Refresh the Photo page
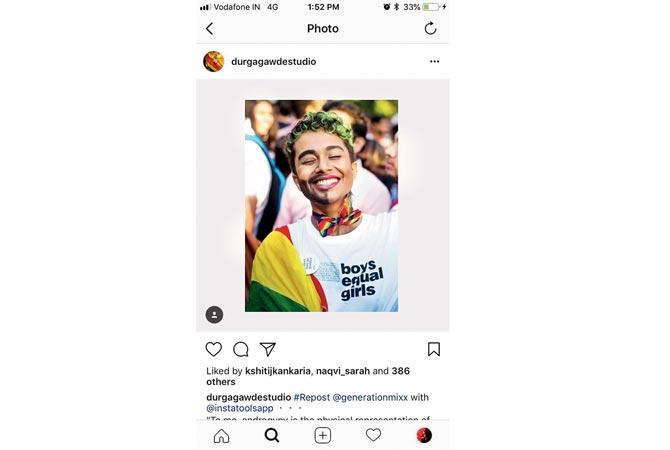This screenshot has width=670, height=450. pyautogui.click(x=430, y=28)
